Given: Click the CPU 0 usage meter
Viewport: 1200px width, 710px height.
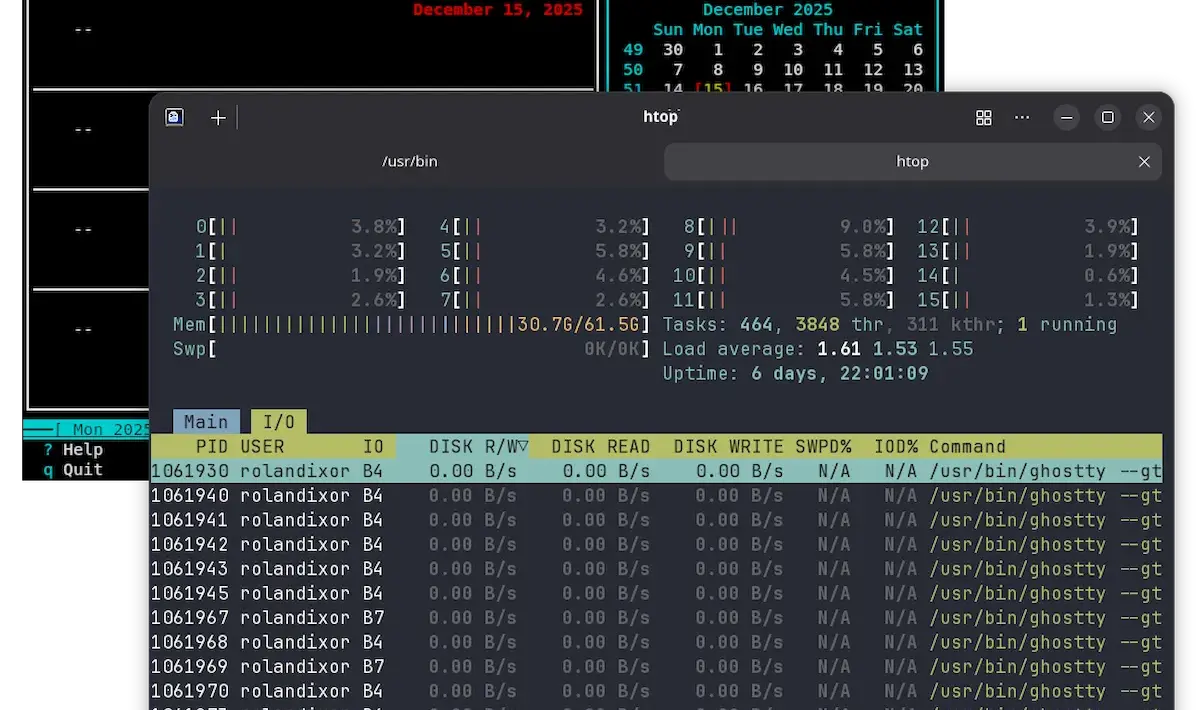Looking at the screenshot, I should click(x=301, y=227).
